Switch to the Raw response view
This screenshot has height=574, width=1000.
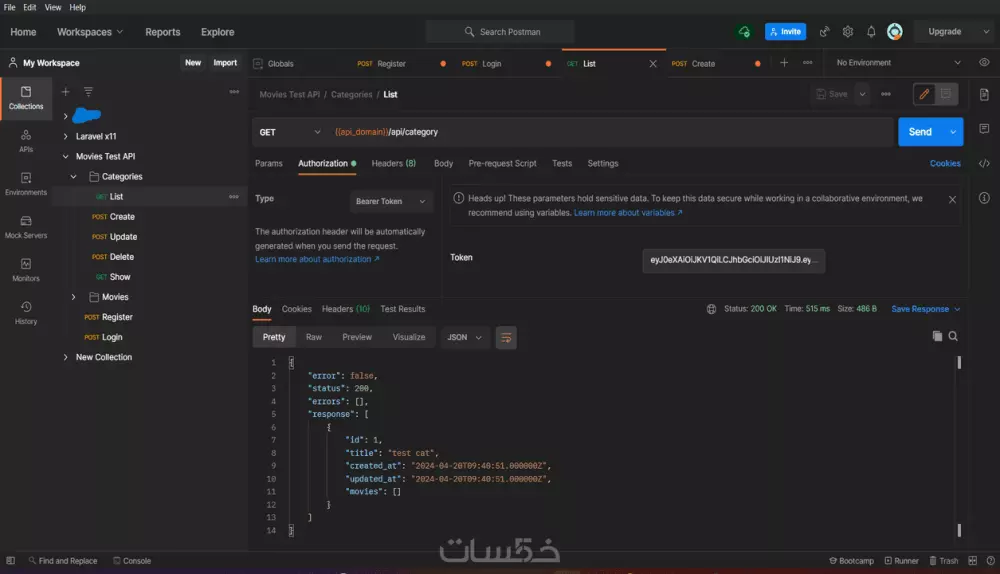tap(314, 337)
